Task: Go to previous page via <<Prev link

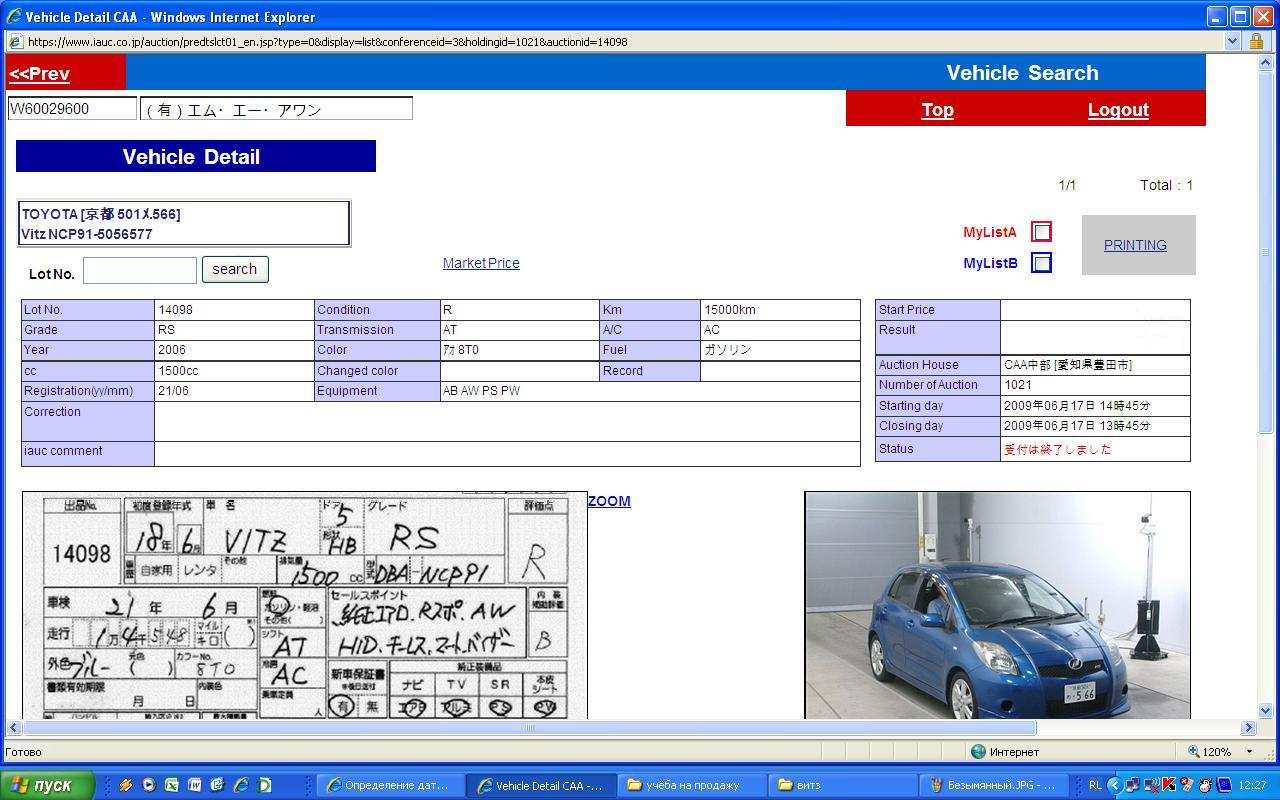Action: (39, 73)
